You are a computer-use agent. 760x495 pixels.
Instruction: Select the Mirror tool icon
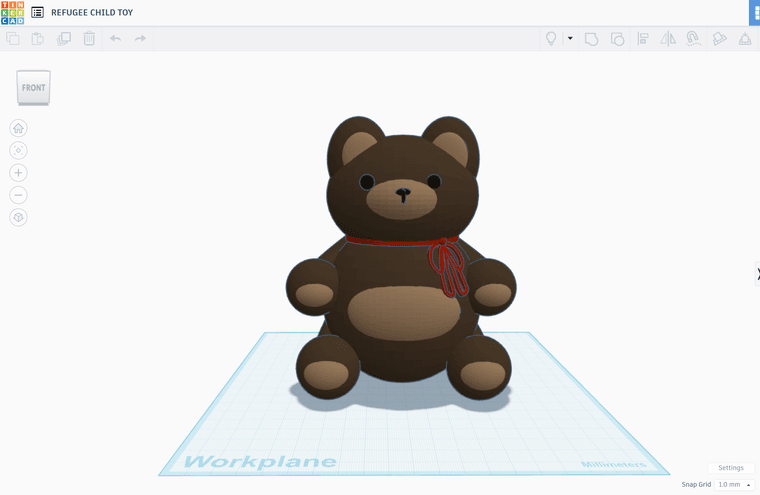click(668, 39)
